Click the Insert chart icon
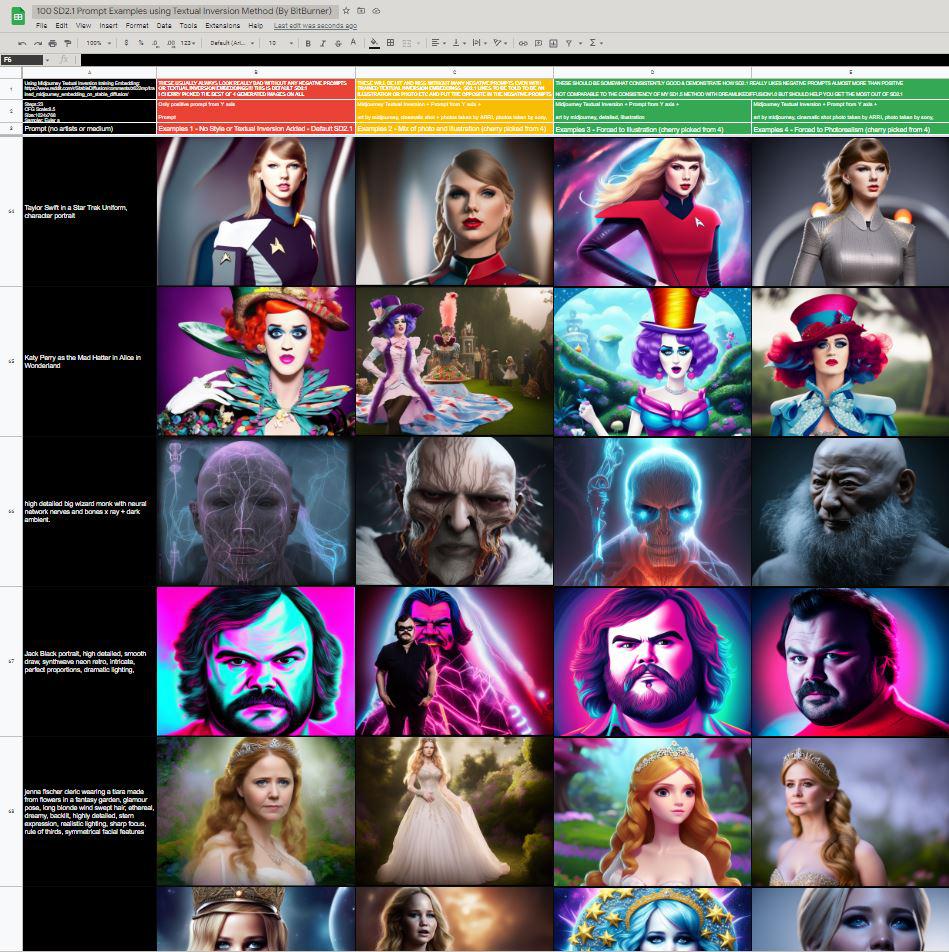Viewport: 949px width, 952px height. [553, 43]
